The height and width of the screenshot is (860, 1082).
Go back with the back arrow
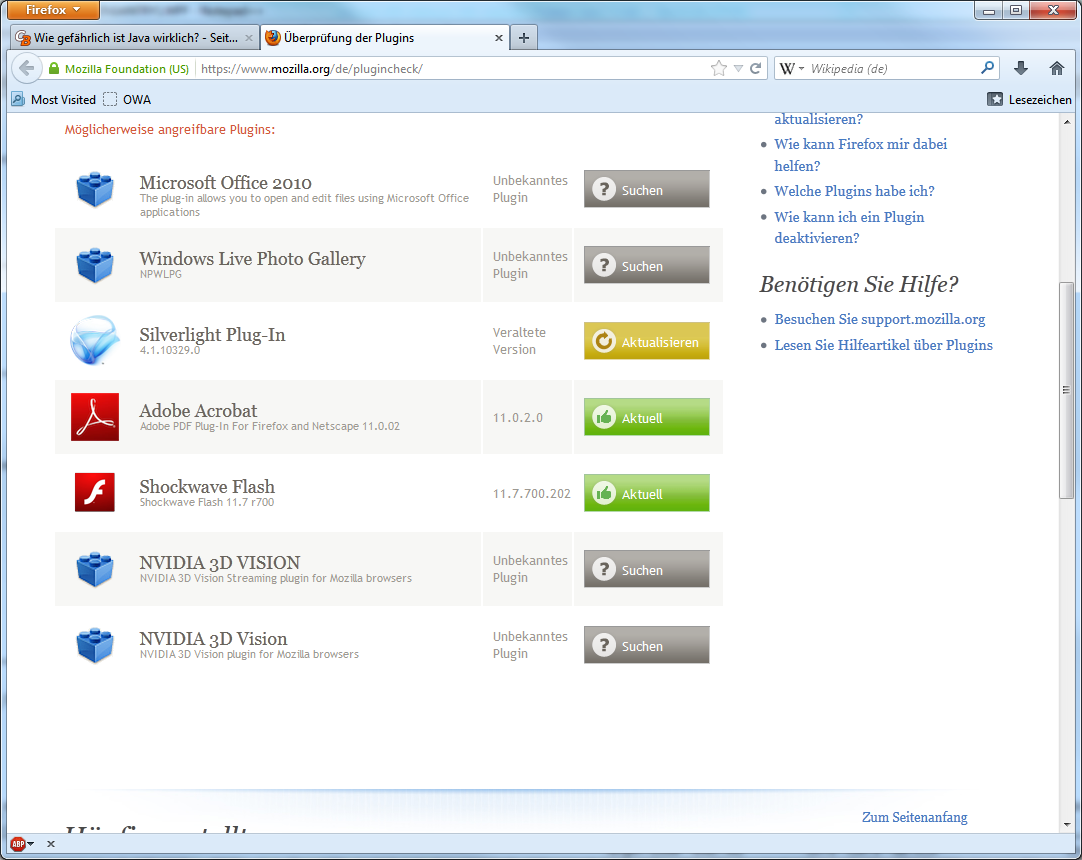pyautogui.click(x=26, y=68)
